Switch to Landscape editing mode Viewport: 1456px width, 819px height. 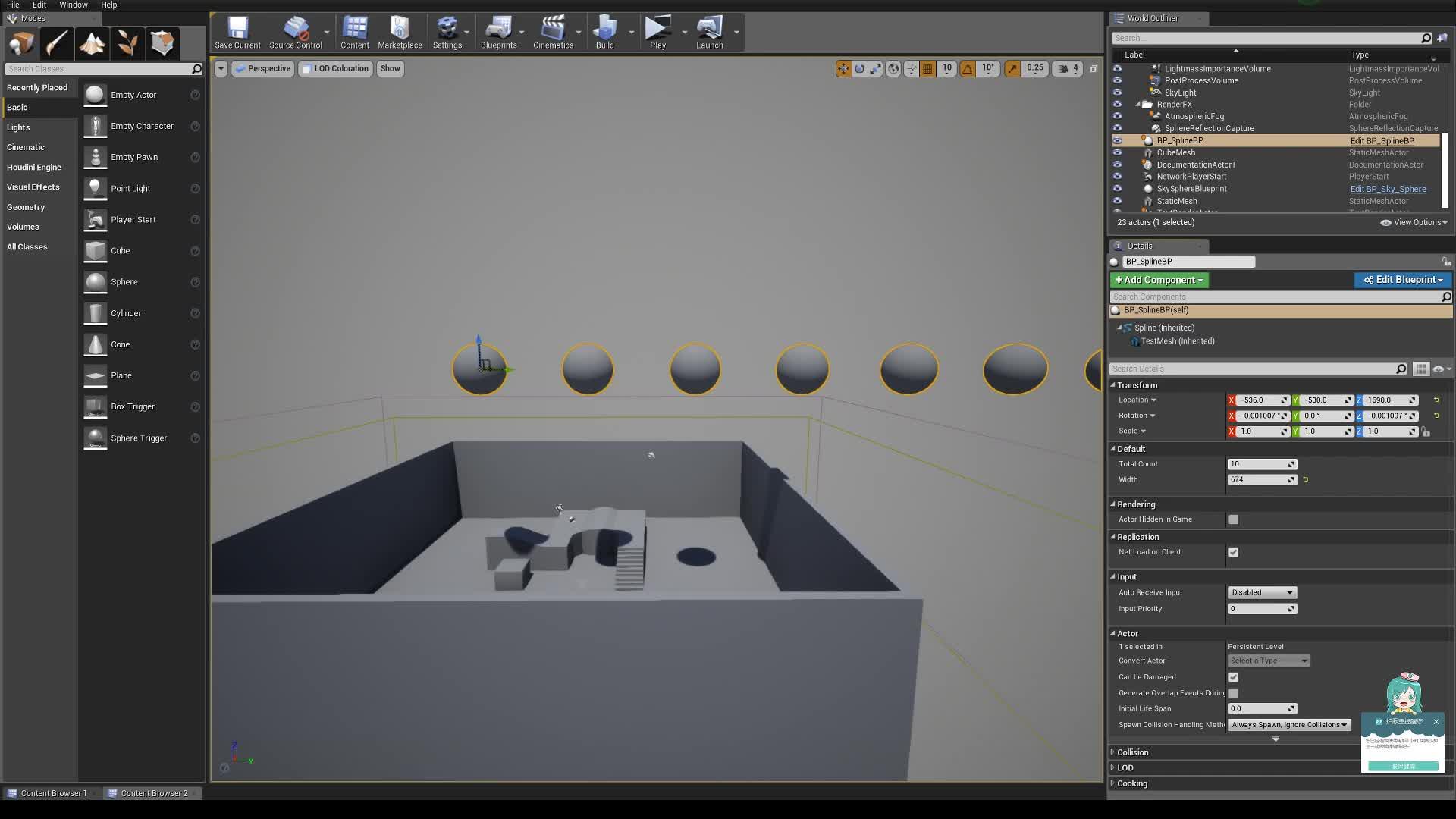[x=92, y=43]
